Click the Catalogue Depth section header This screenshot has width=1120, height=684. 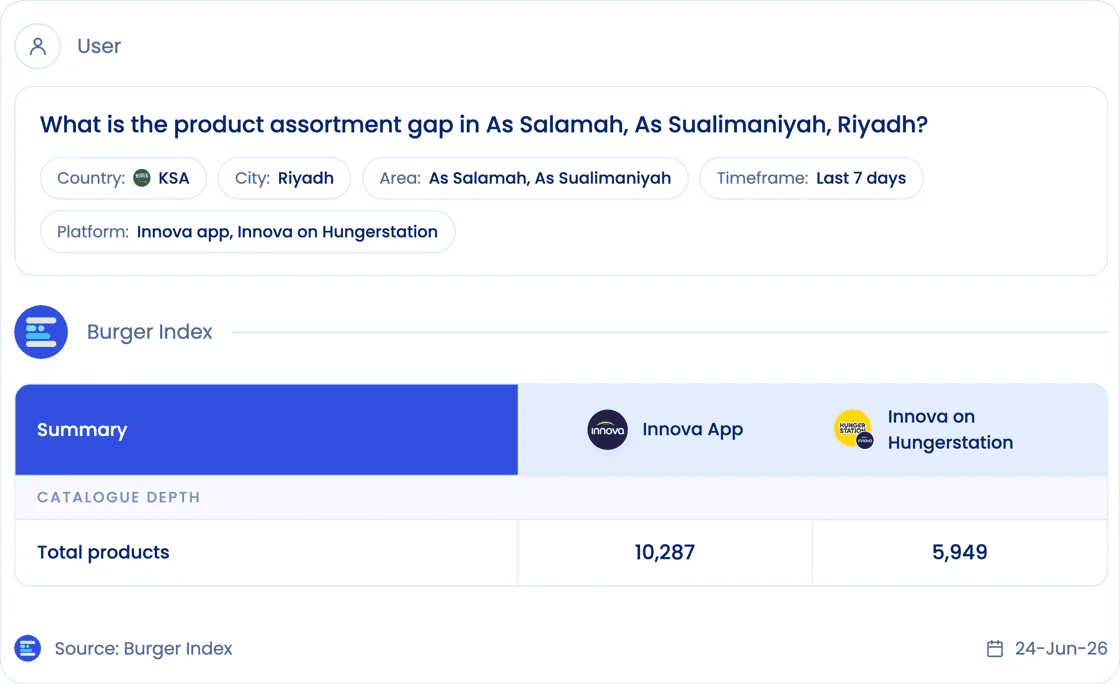click(119, 497)
